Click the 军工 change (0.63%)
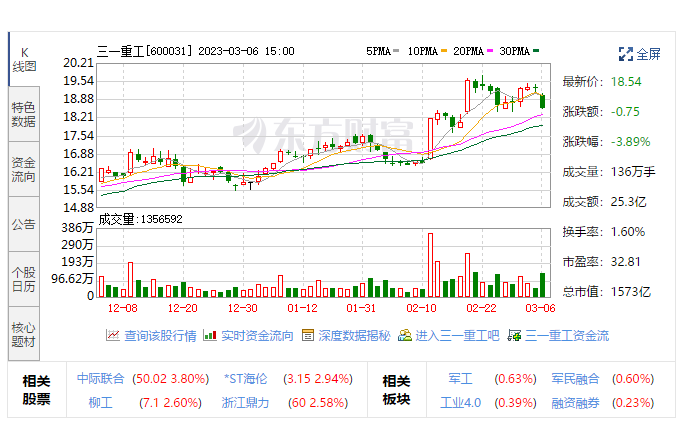Image resolution: width=684 pixels, height=446 pixels. click(x=515, y=378)
